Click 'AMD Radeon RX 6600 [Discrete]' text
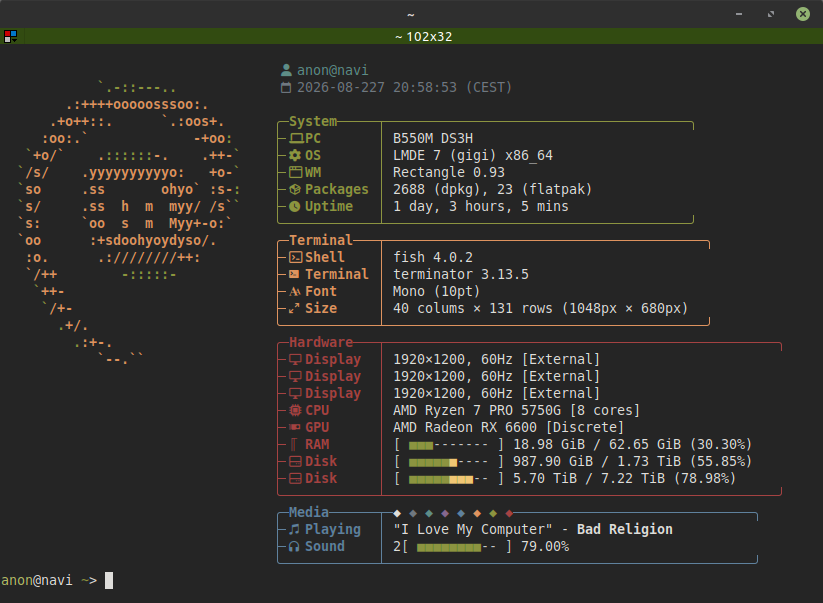Screen dimensions: 823x603 [509, 427]
